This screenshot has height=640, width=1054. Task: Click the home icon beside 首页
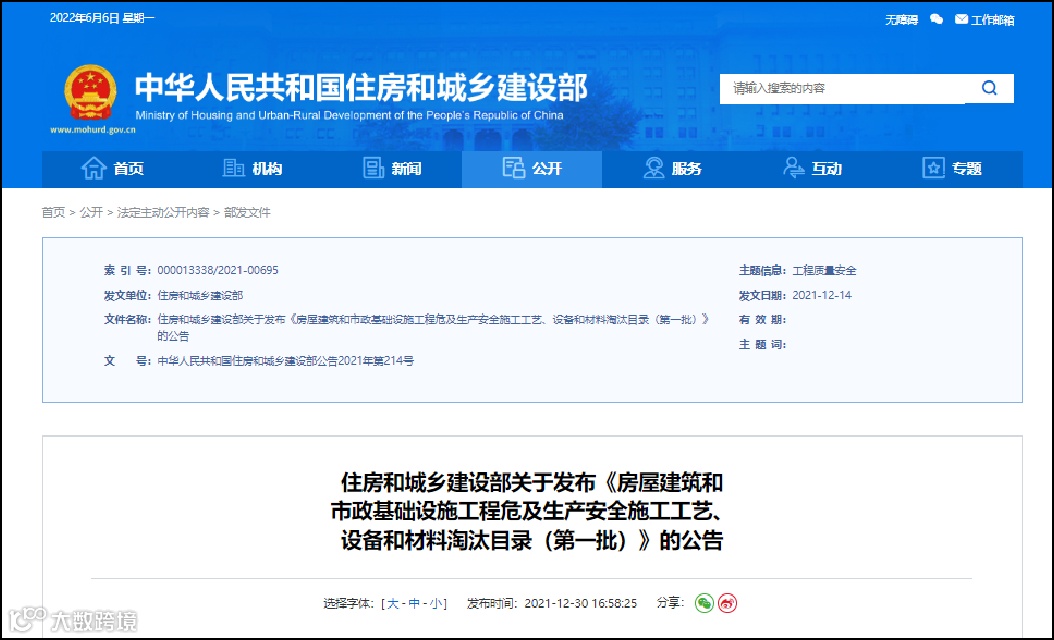(93, 168)
